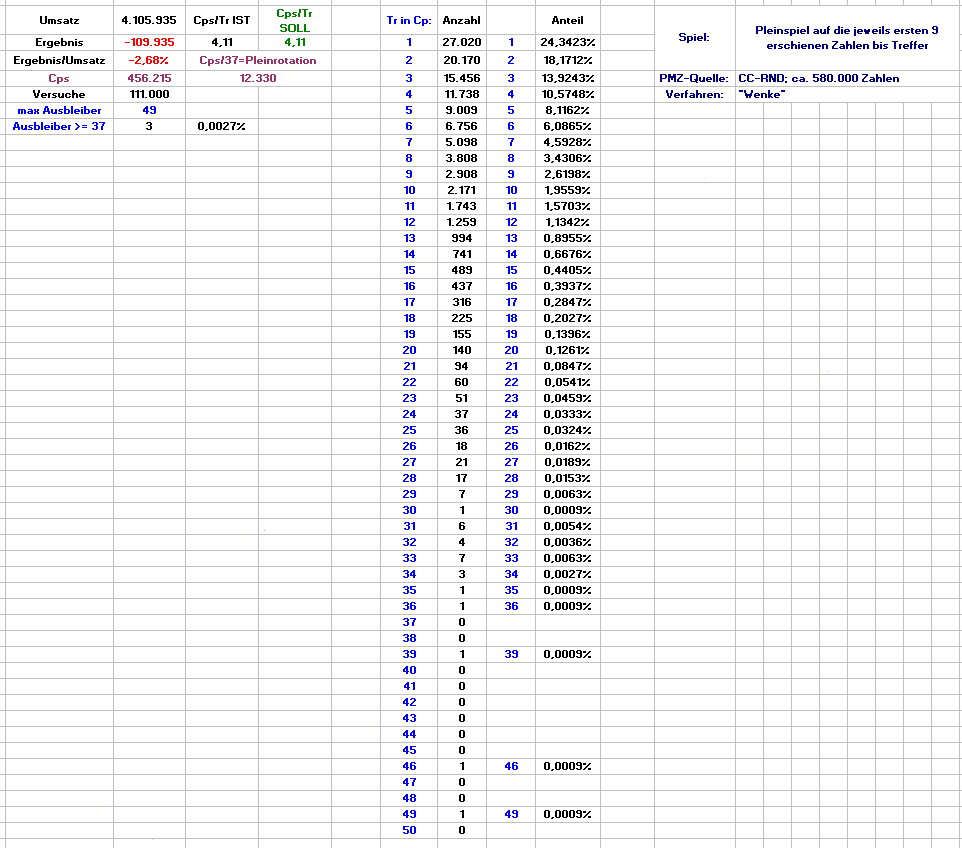Viewport: 962px width, 848px height.
Task: Select the Anzahl value 2.171
Action: tap(461, 190)
